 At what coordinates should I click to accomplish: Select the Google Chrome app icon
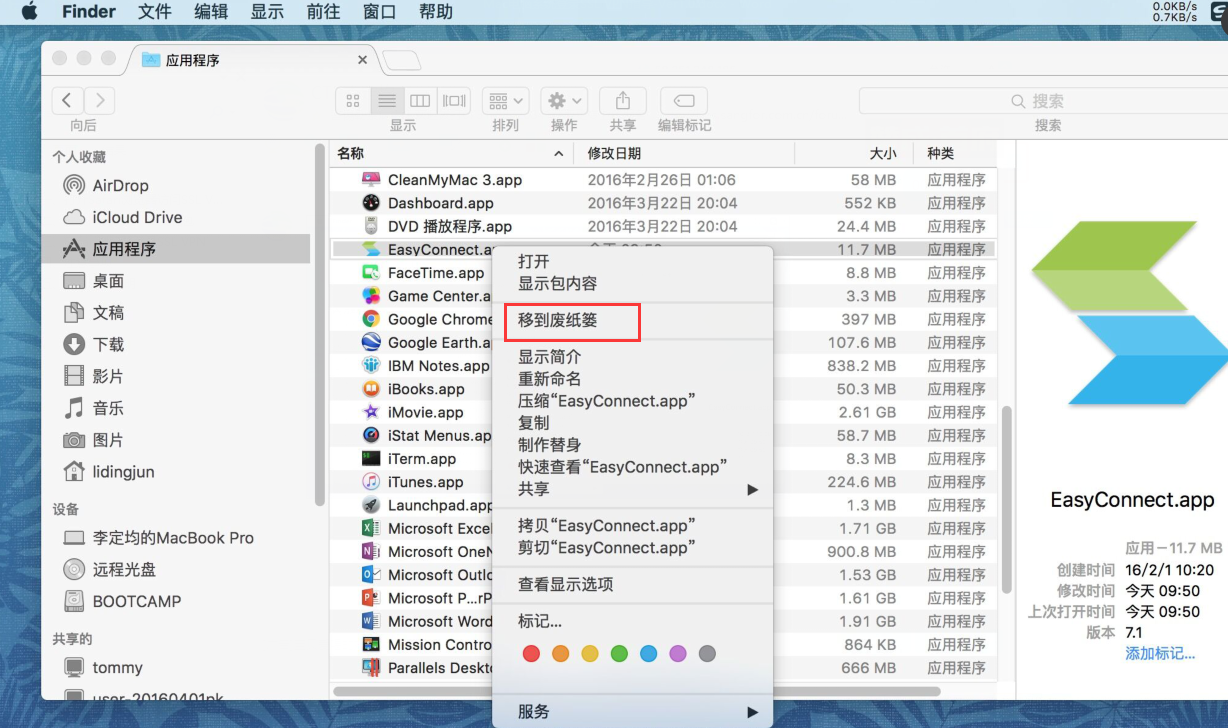coord(371,319)
